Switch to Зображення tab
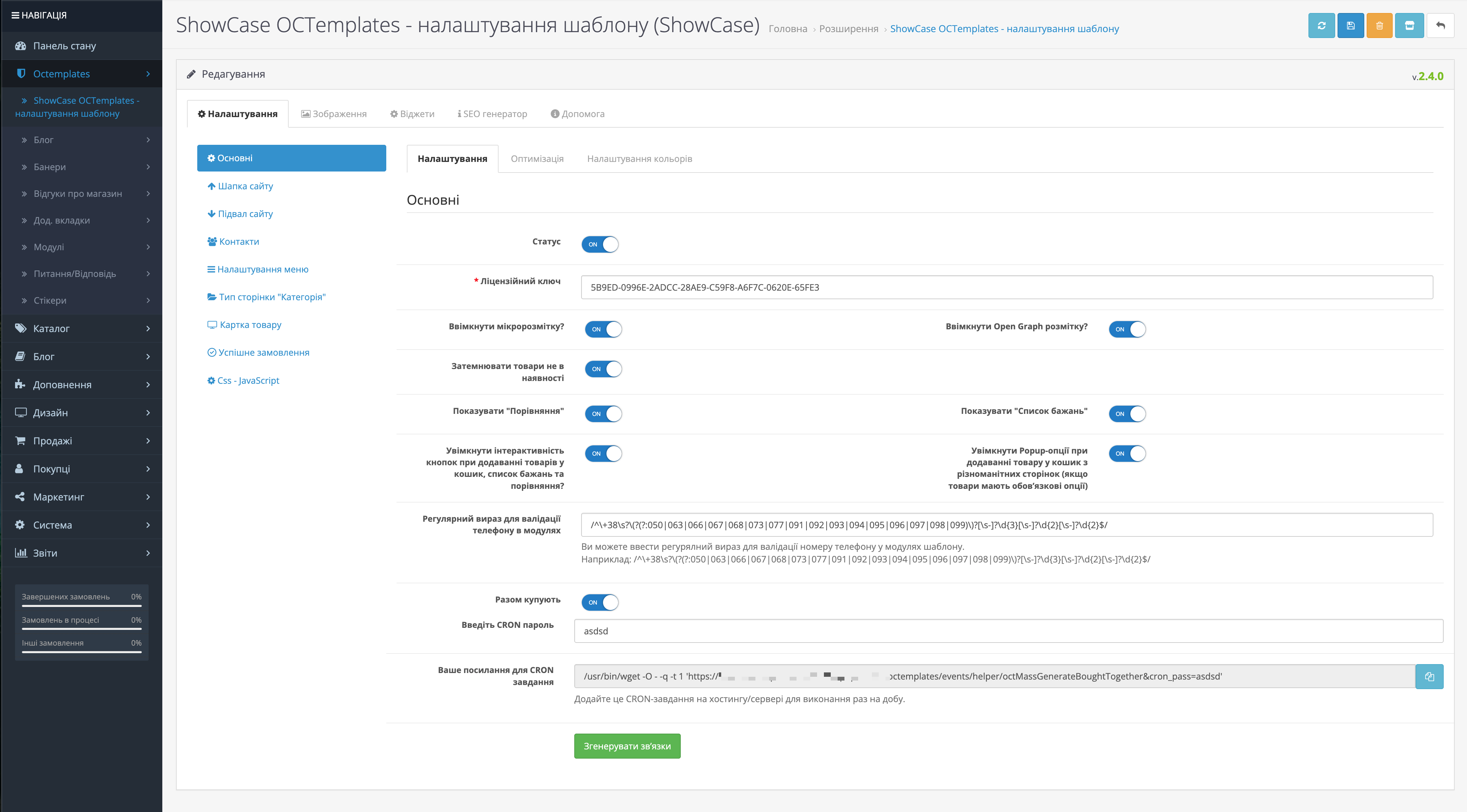The width and height of the screenshot is (1467, 812). tap(334, 114)
